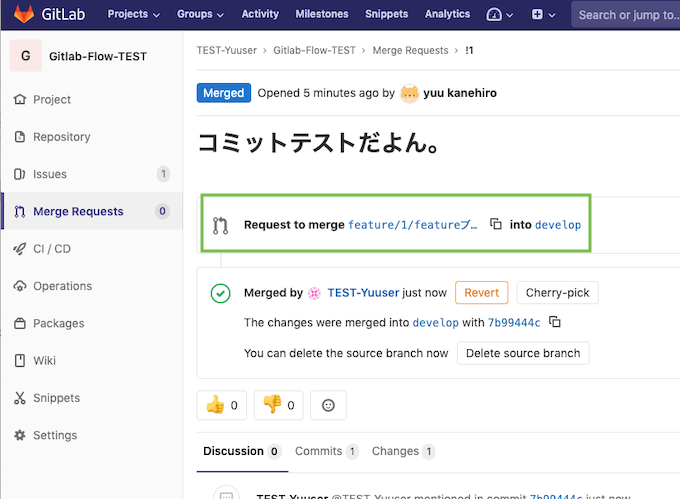Open Milestones in top navigation
Image resolution: width=680 pixels, height=499 pixels.
pyautogui.click(x=322, y=14)
